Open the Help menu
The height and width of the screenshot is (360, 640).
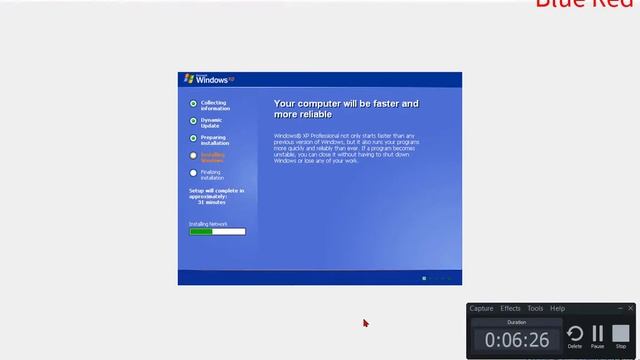[557, 309]
